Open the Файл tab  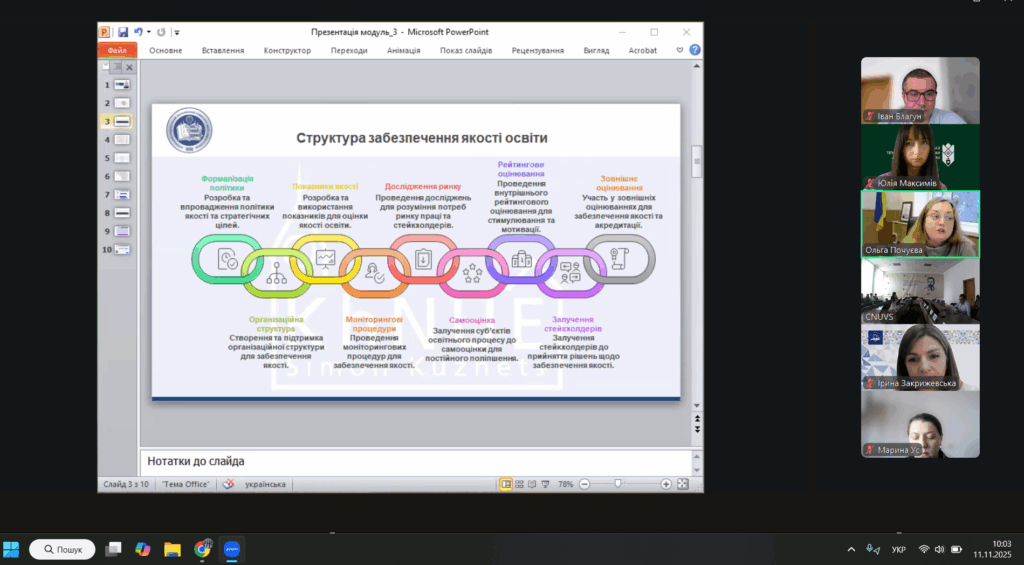pyautogui.click(x=117, y=50)
